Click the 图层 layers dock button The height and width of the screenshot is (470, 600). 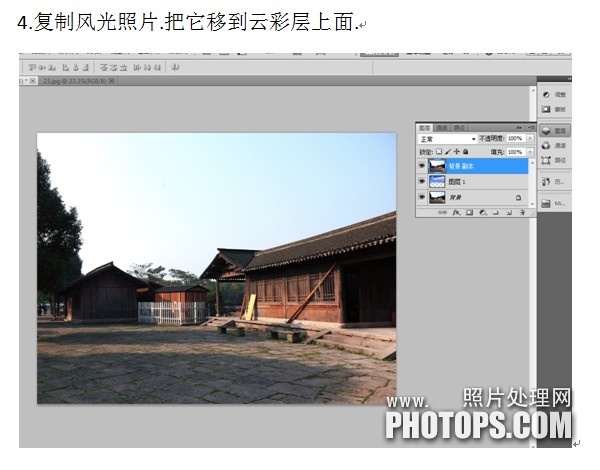click(554, 131)
